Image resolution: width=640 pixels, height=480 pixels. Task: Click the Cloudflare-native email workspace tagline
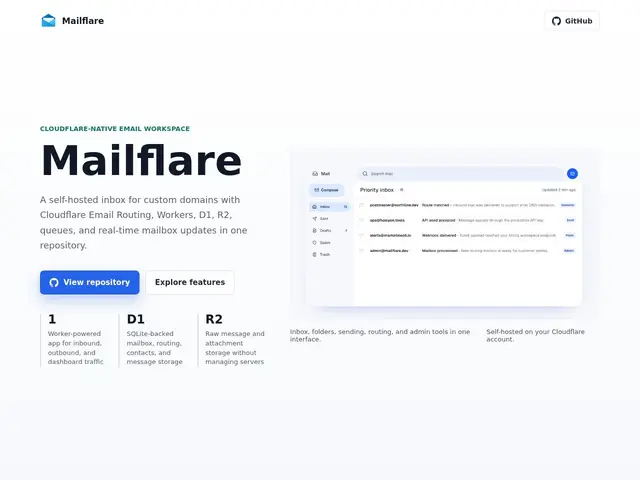pos(115,129)
